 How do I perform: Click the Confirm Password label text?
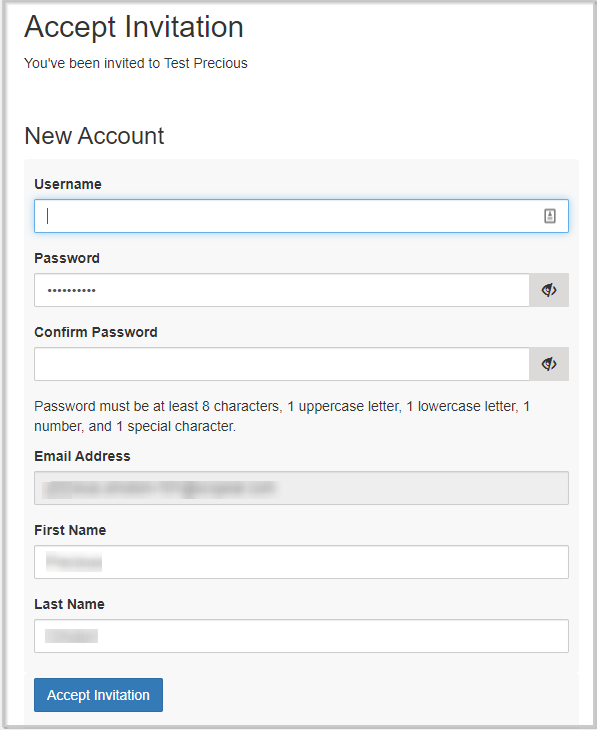click(96, 332)
